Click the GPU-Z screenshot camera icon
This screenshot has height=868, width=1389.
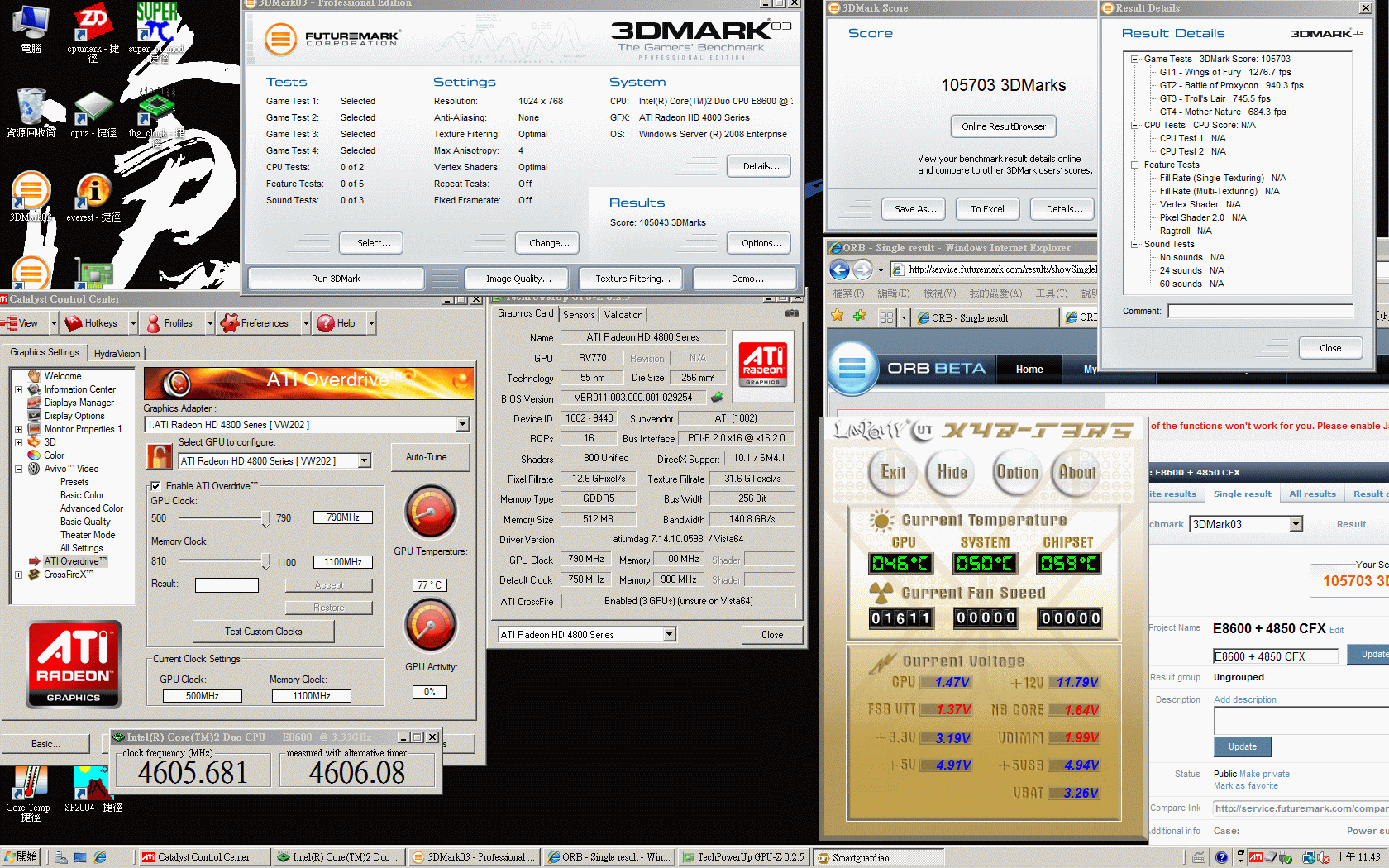(792, 313)
